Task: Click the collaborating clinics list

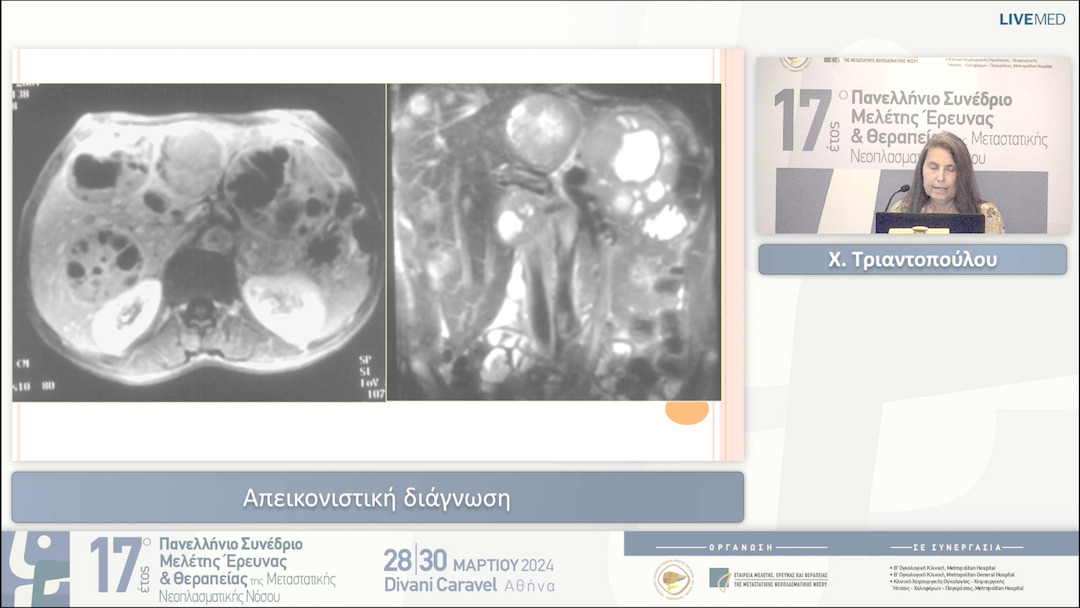Action: (x=956, y=577)
